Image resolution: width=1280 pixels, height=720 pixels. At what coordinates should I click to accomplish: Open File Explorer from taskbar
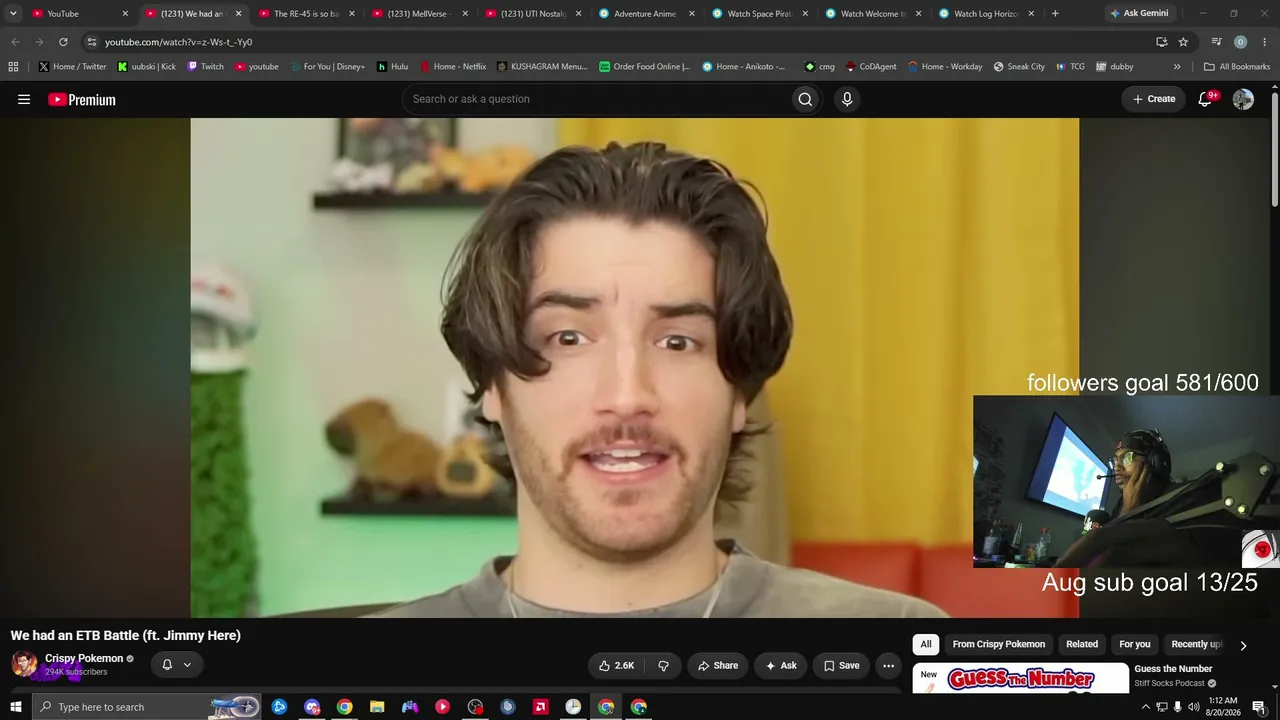click(x=377, y=707)
